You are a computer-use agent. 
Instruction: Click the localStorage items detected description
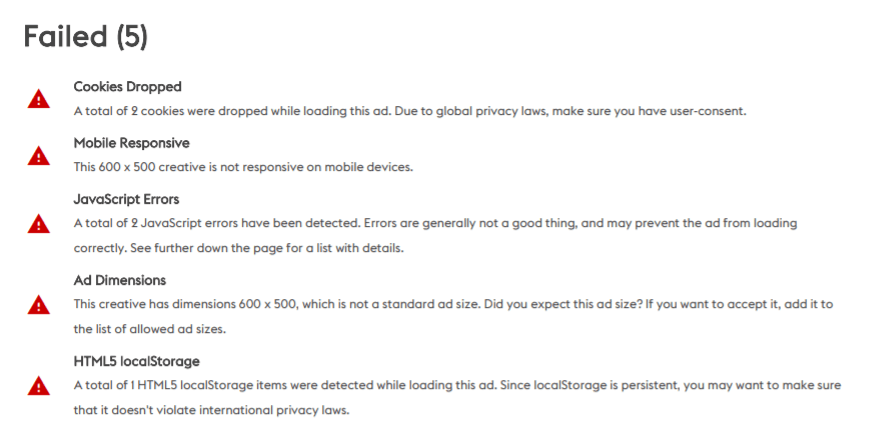(285, 385)
